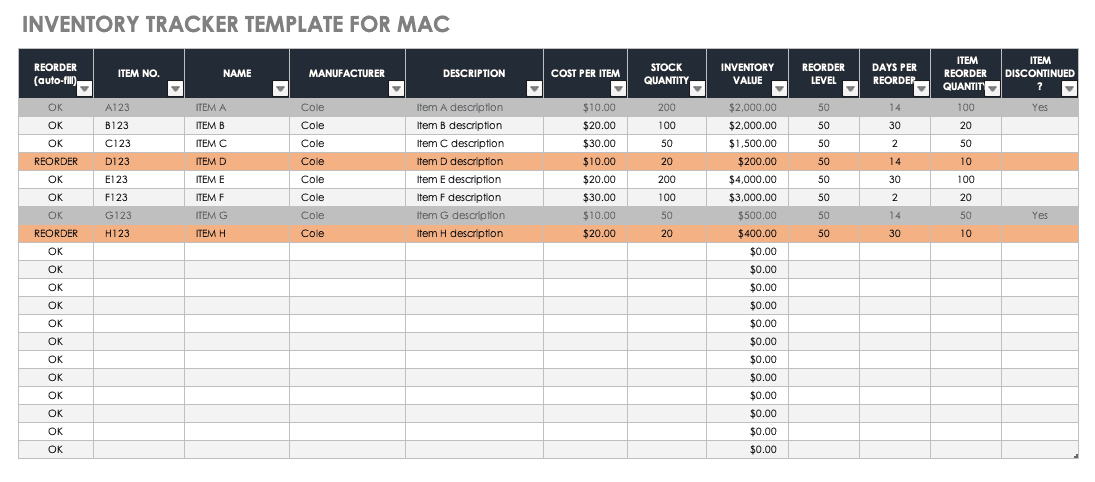Expand the ITEM REORDER QUANTITY filter
The width and height of the screenshot is (1095, 482).
(992, 89)
